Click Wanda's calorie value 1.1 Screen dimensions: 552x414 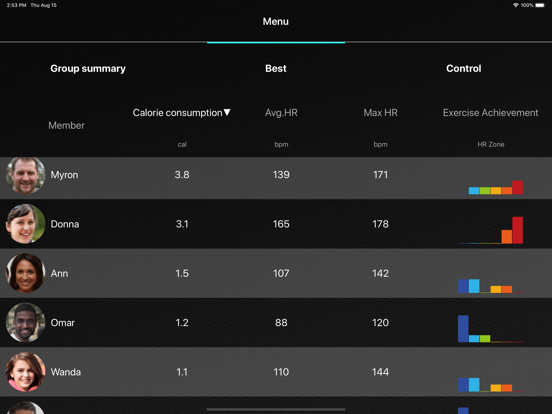point(182,372)
